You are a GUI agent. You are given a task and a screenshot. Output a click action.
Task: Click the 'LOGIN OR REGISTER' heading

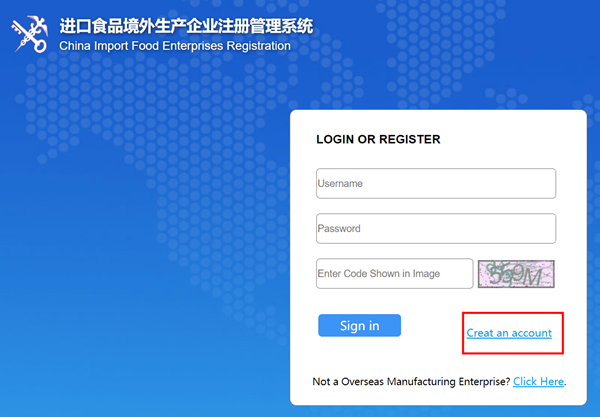(378, 140)
